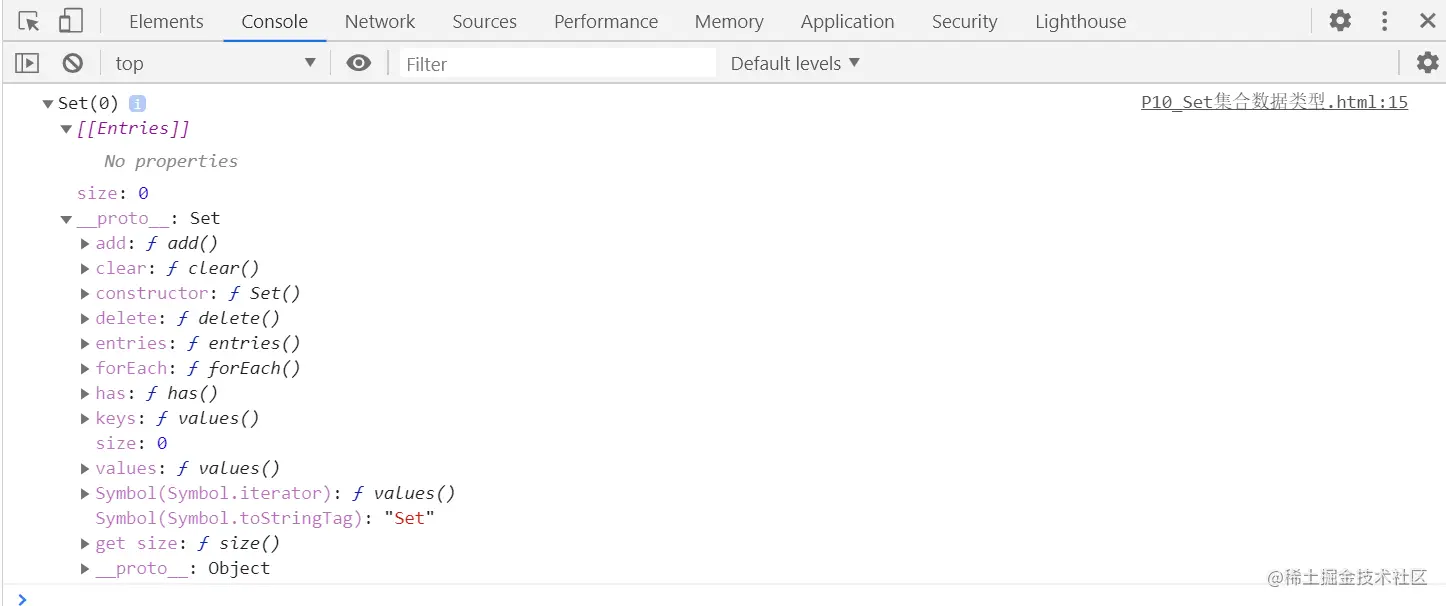Show the console sidebar icon
The image size is (1446, 606).
(x=27, y=63)
